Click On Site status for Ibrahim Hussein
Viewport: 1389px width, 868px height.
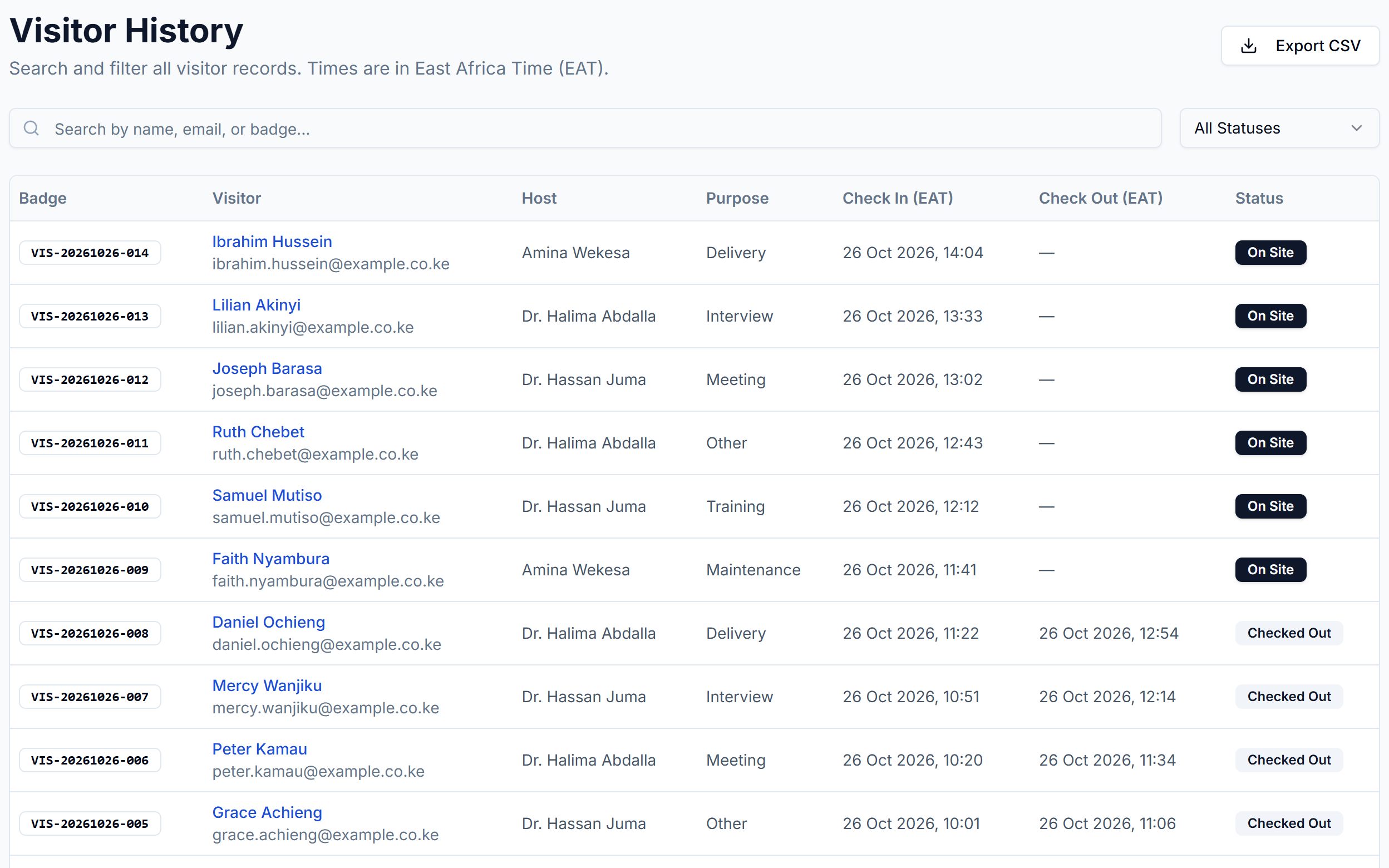coord(1270,253)
